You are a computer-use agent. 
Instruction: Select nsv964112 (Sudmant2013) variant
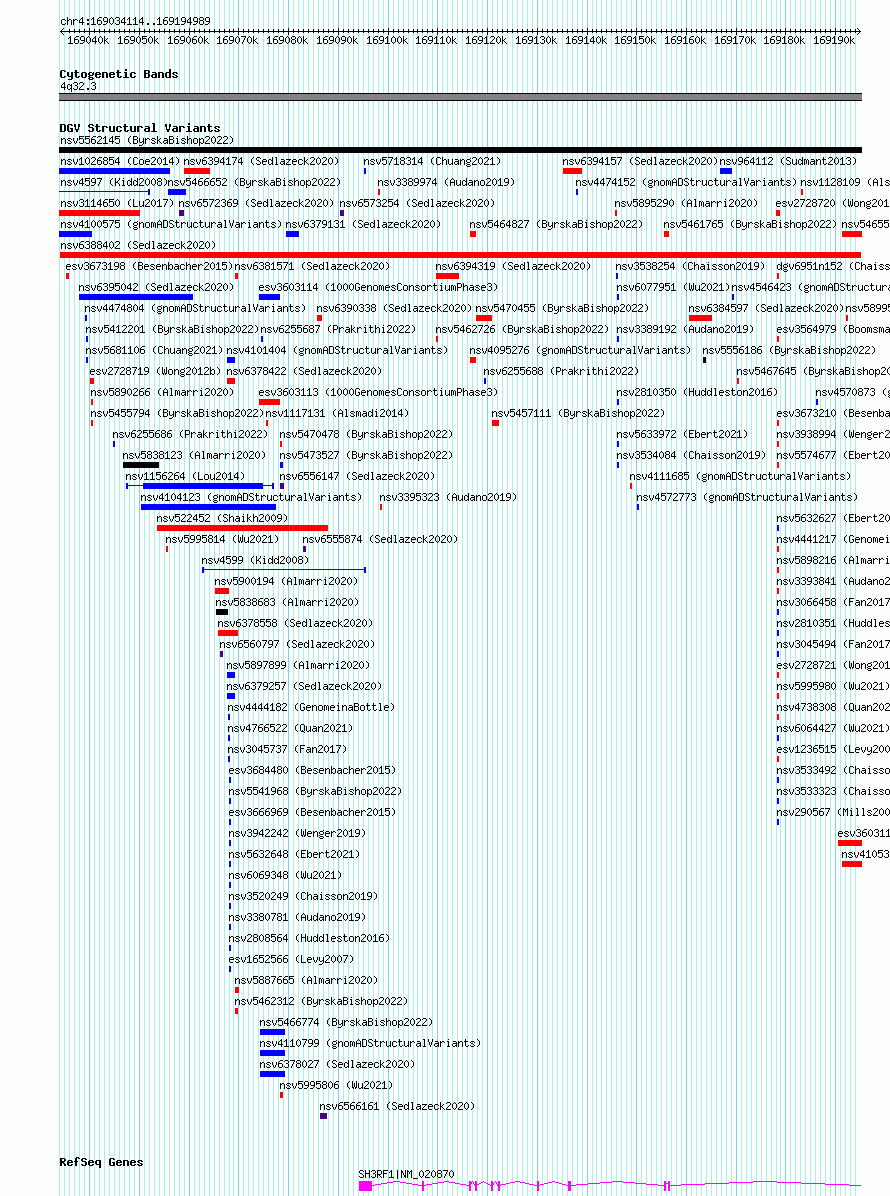click(789, 162)
